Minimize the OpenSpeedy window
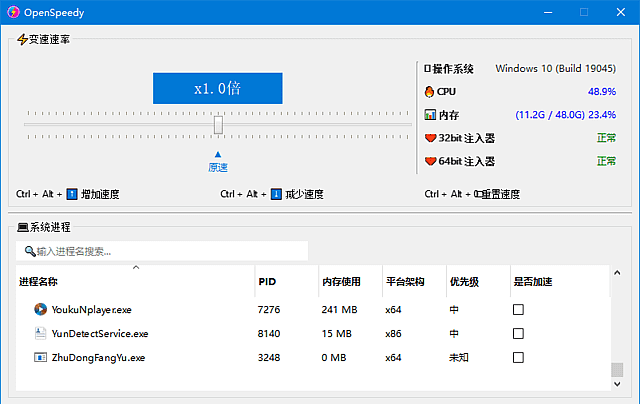The height and width of the screenshot is (404, 640). [548, 12]
